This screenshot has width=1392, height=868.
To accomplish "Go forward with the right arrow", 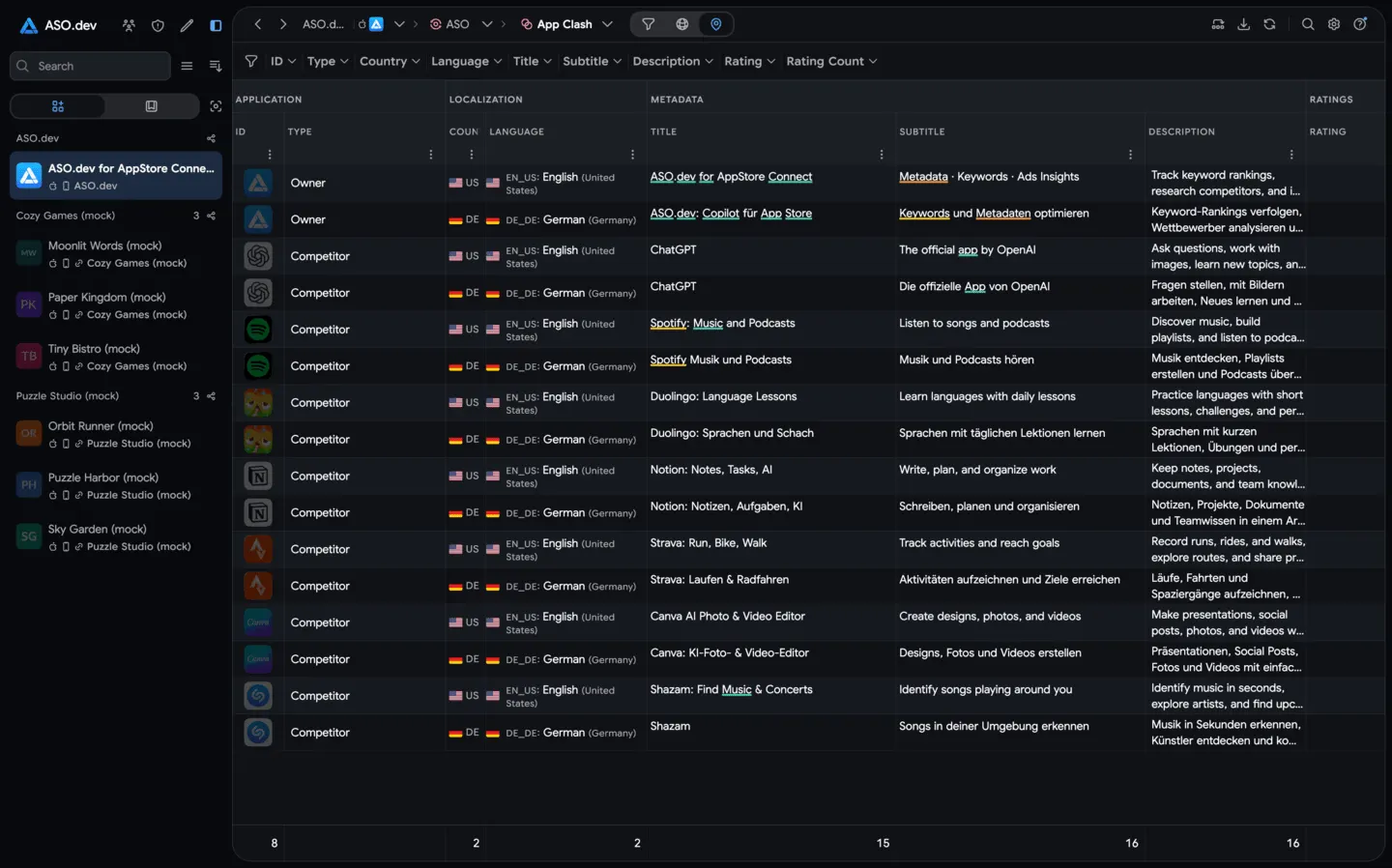I will (283, 24).
